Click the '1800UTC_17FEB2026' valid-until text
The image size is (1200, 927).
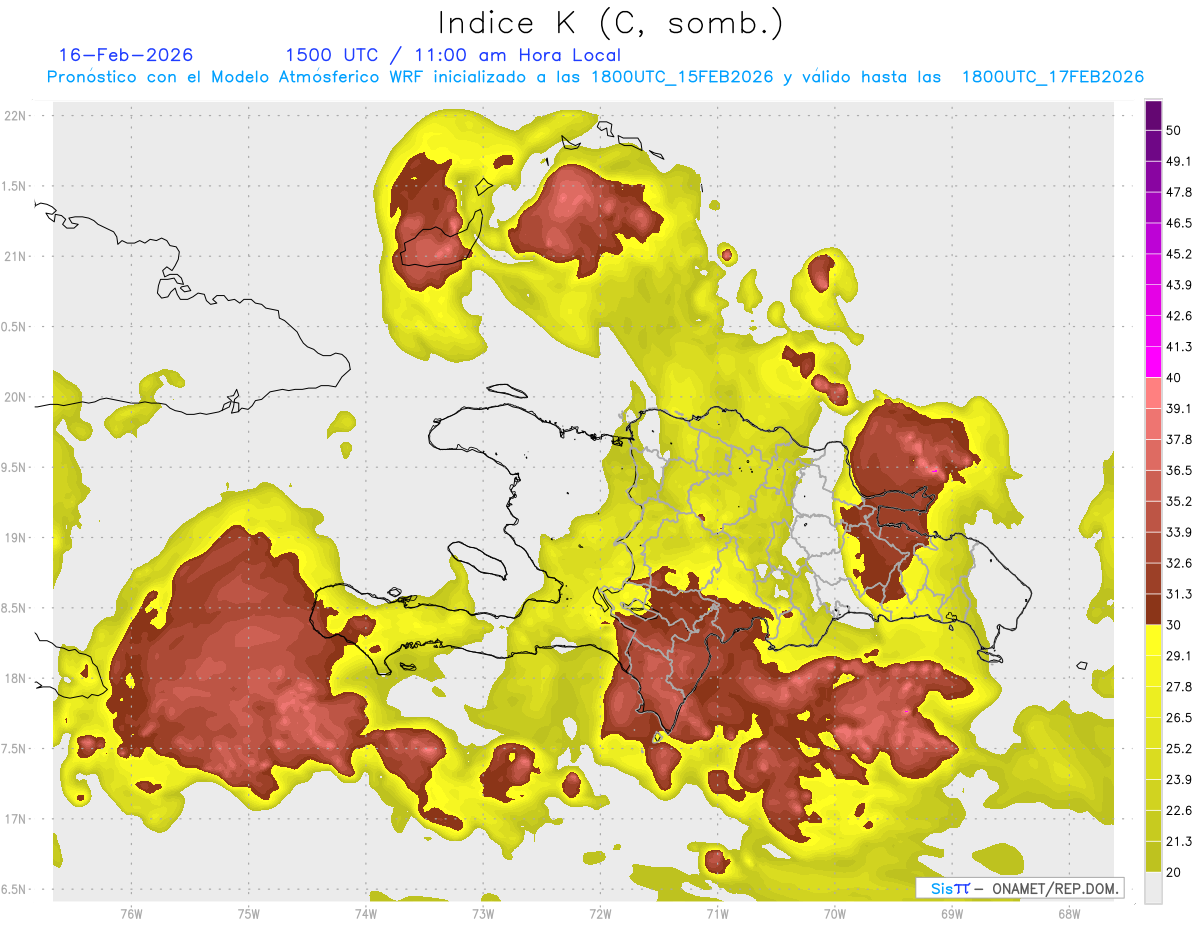[x=1052, y=77]
